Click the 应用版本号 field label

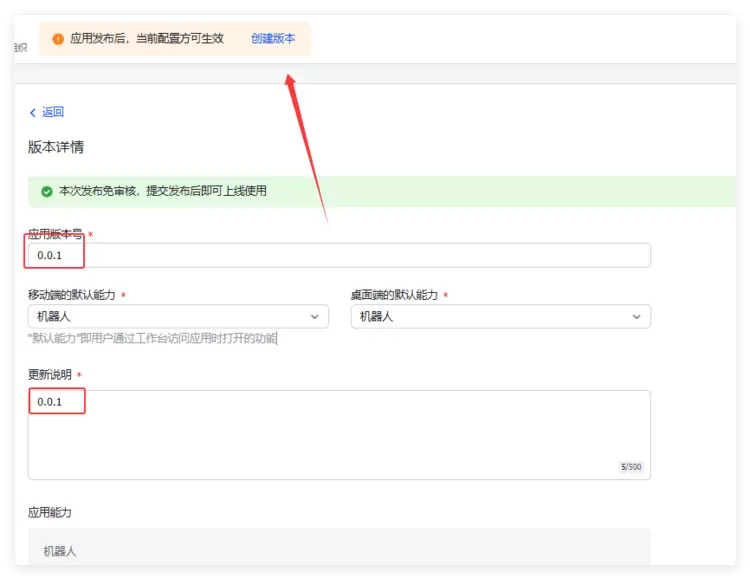point(56,235)
